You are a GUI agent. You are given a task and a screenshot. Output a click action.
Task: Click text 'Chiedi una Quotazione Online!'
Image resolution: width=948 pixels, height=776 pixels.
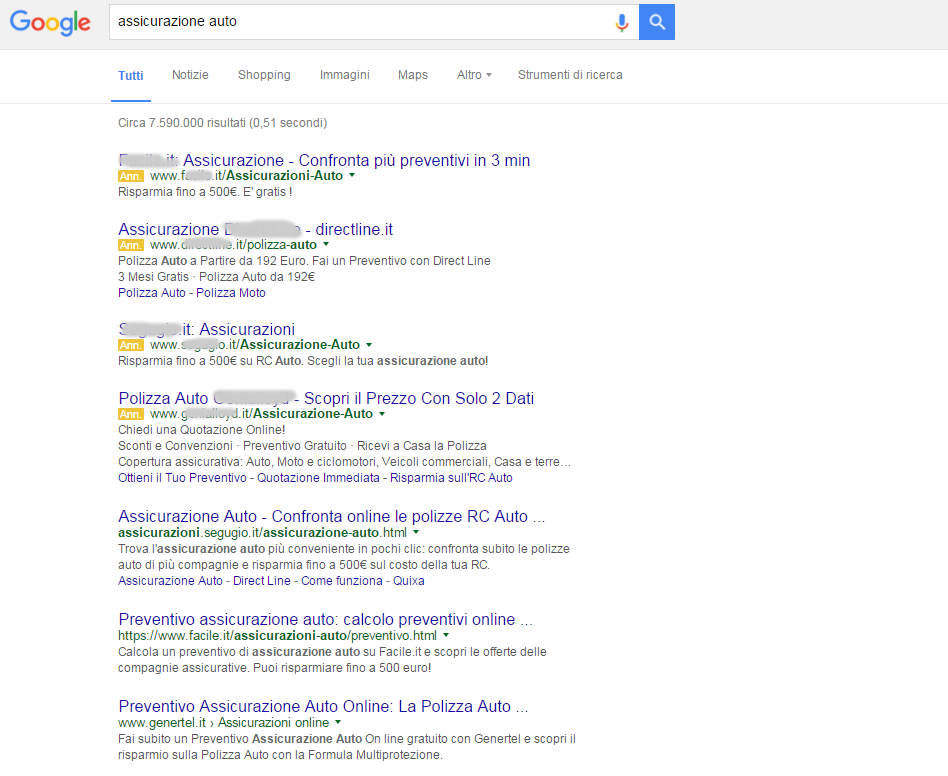(x=201, y=430)
